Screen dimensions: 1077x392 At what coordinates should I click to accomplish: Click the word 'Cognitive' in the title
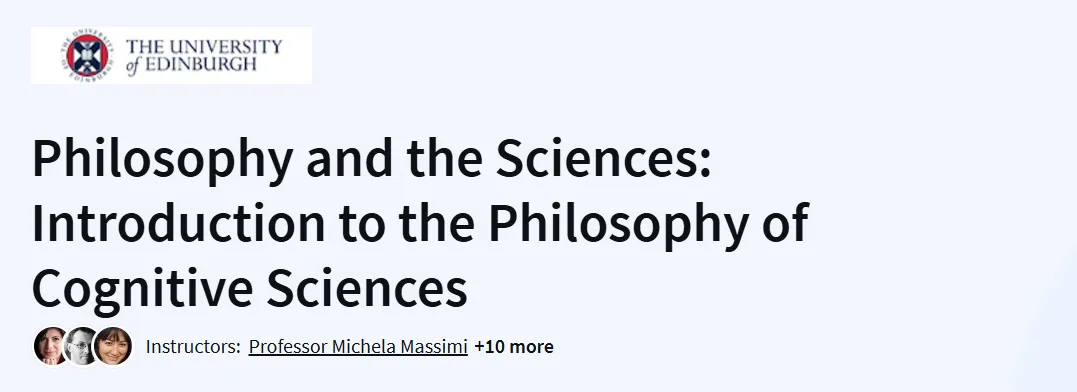[x=142, y=288]
